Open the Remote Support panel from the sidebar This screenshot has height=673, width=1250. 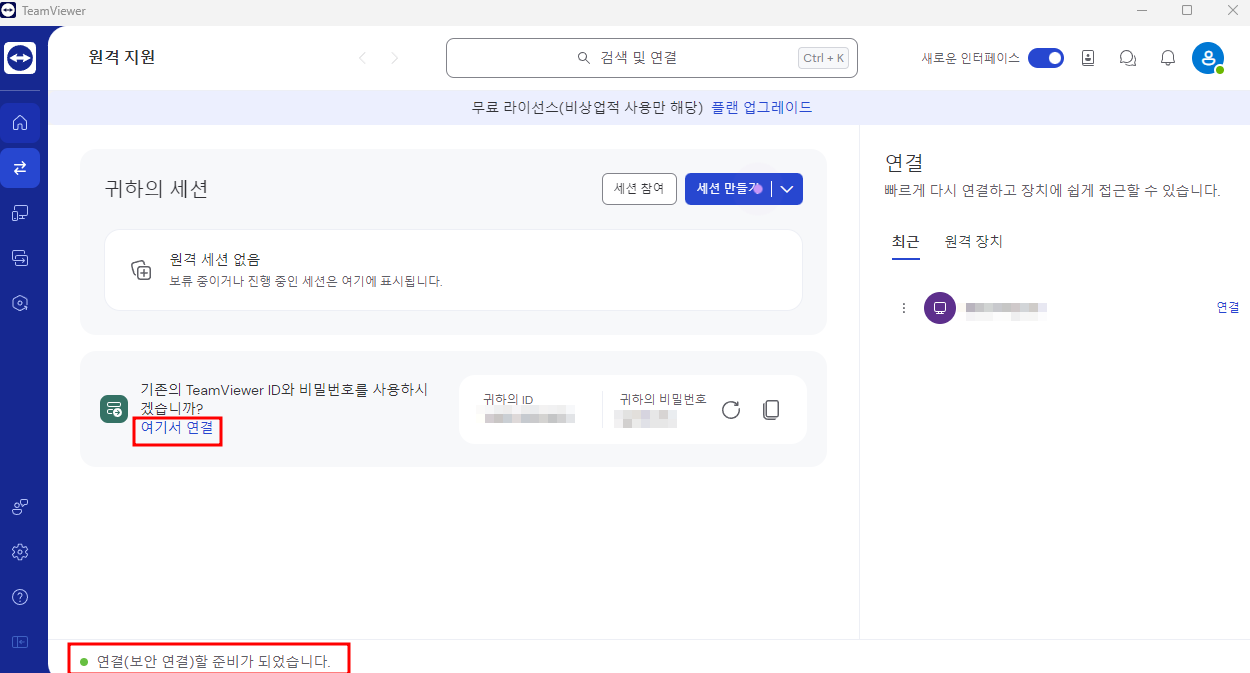click(20, 168)
